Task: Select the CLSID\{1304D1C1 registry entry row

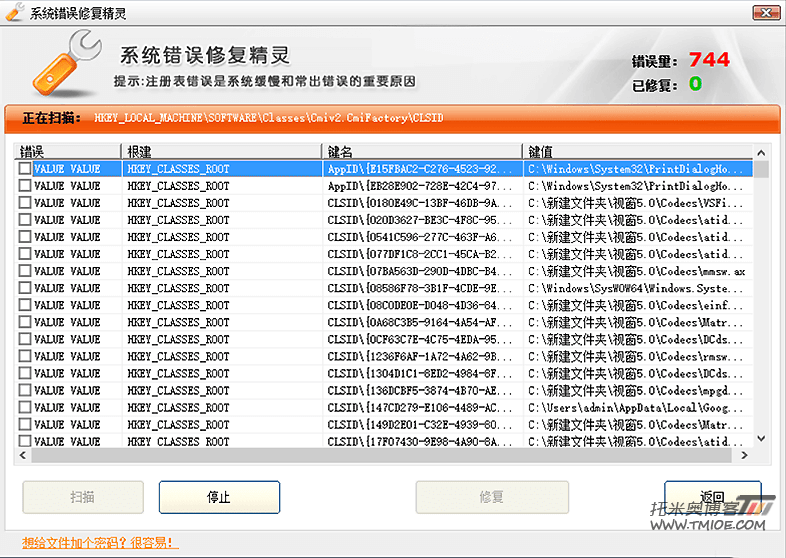Action: tap(420, 373)
